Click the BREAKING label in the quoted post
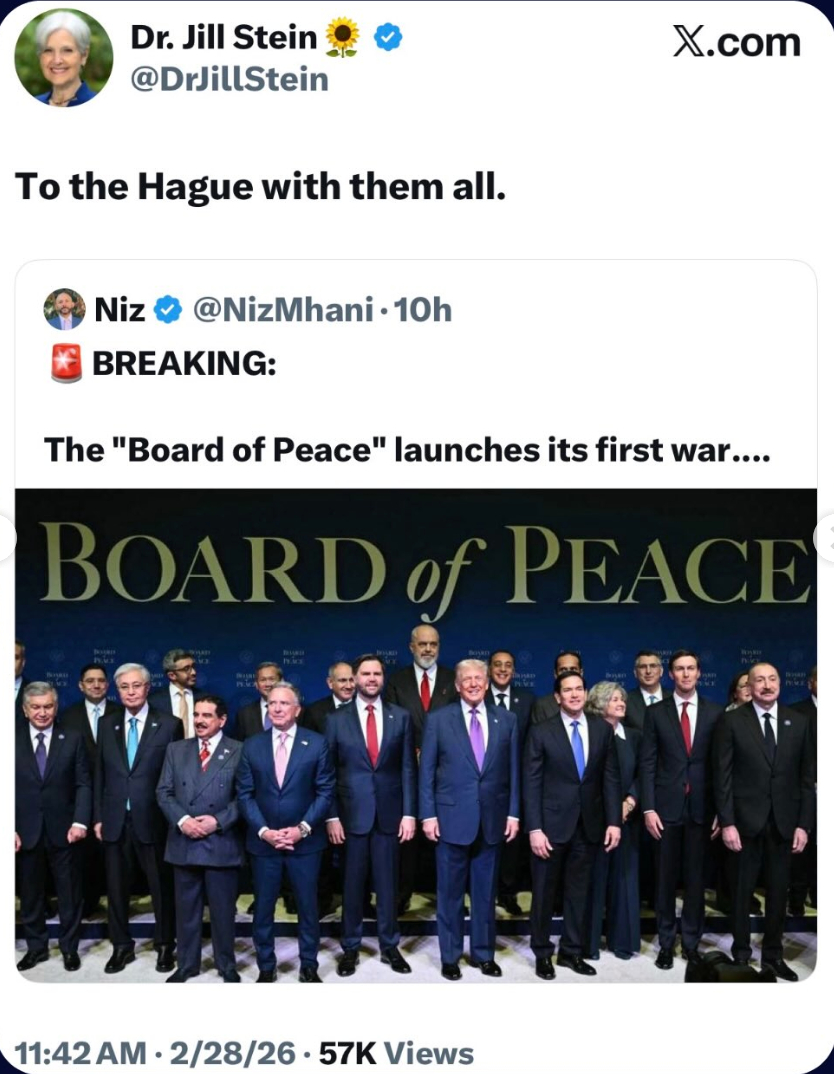 tap(184, 364)
